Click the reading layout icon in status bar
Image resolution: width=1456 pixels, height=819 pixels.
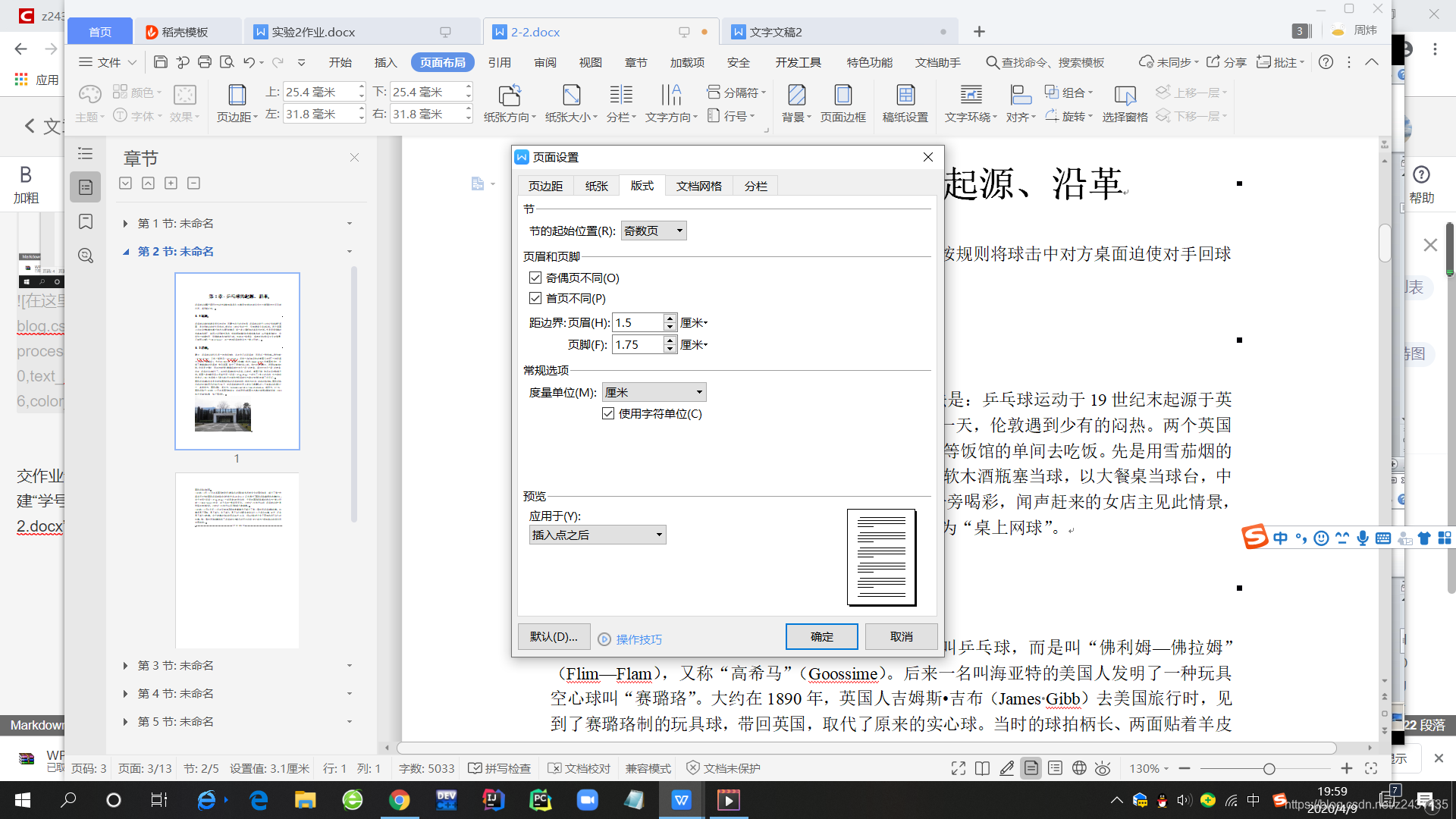click(982, 768)
